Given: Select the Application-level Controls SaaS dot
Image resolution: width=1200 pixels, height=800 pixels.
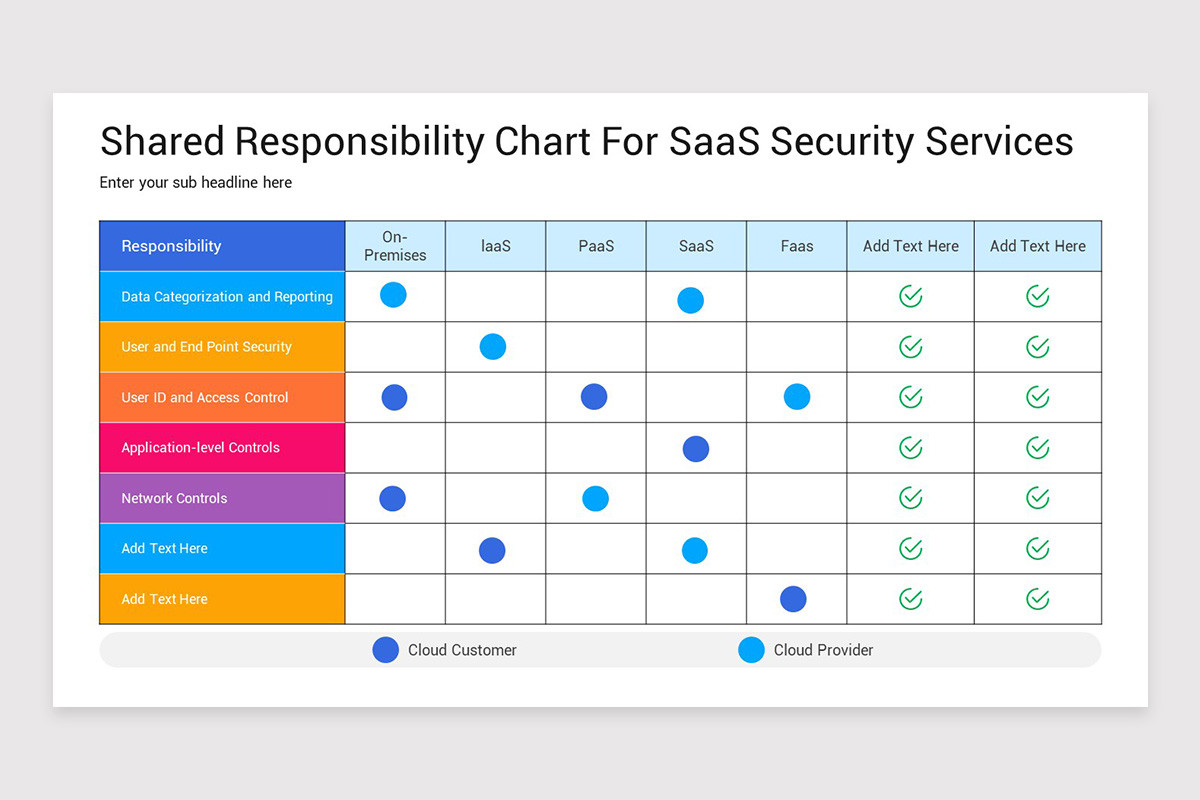Looking at the screenshot, I should click(x=696, y=449).
